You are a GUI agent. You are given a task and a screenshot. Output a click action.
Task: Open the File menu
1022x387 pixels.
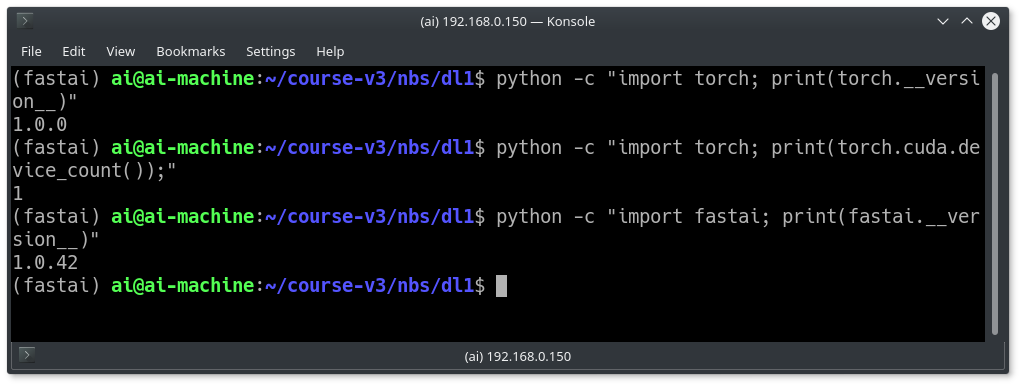31,51
